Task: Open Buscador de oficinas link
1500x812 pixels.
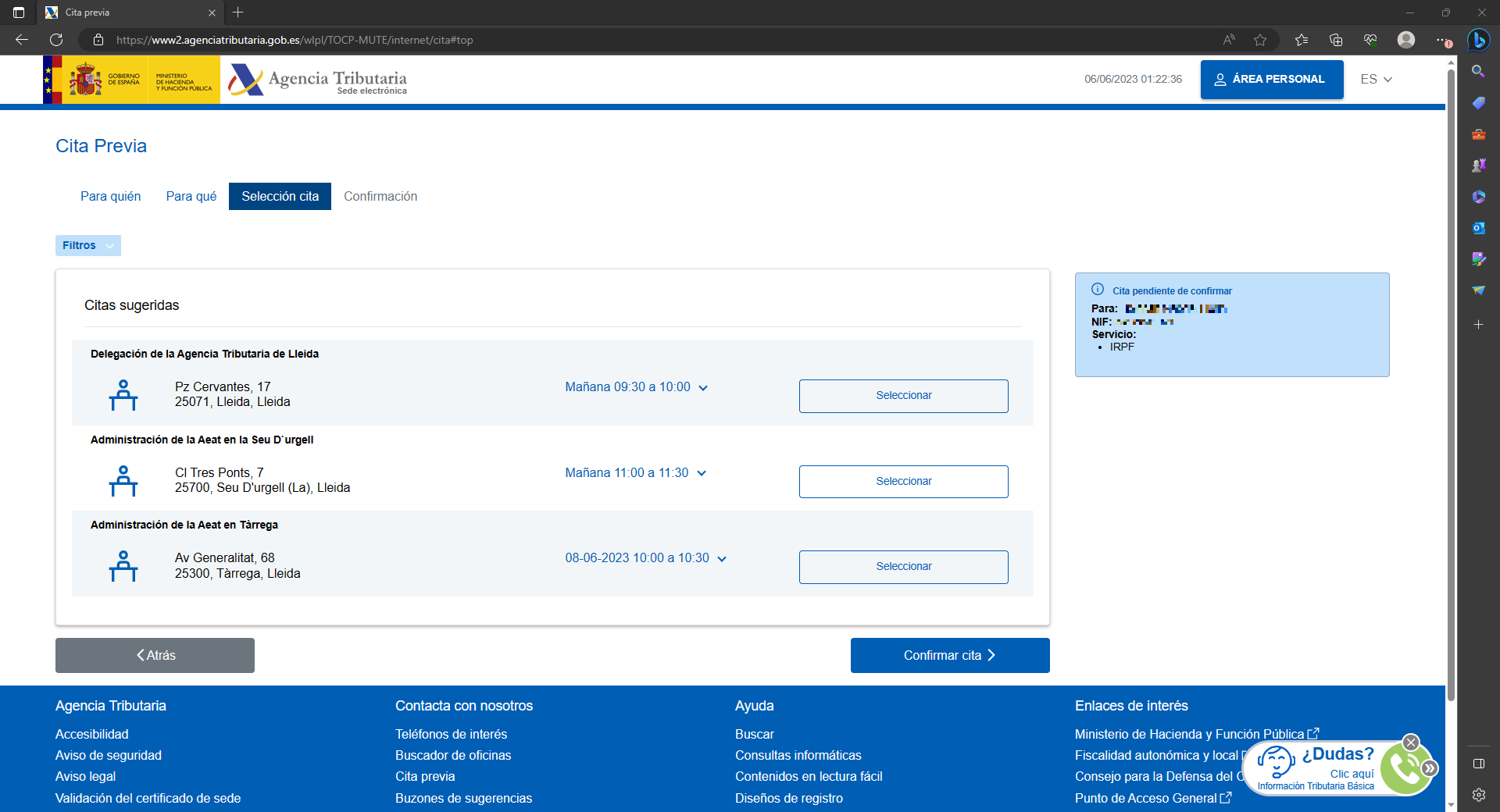Action: click(453, 755)
